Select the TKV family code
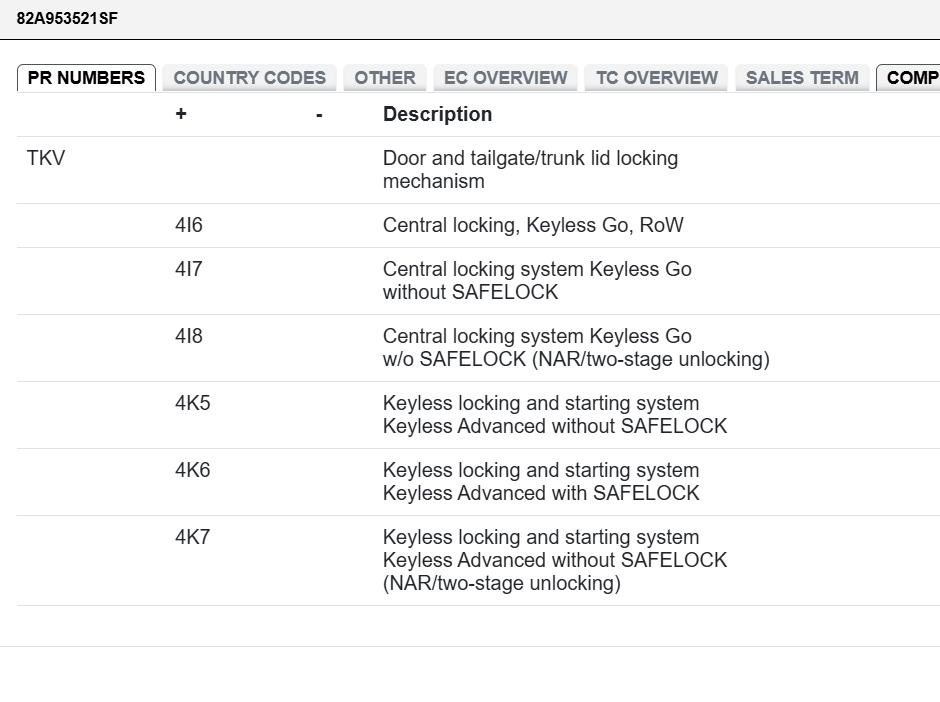The image size is (940, 702). pos(46,158)
